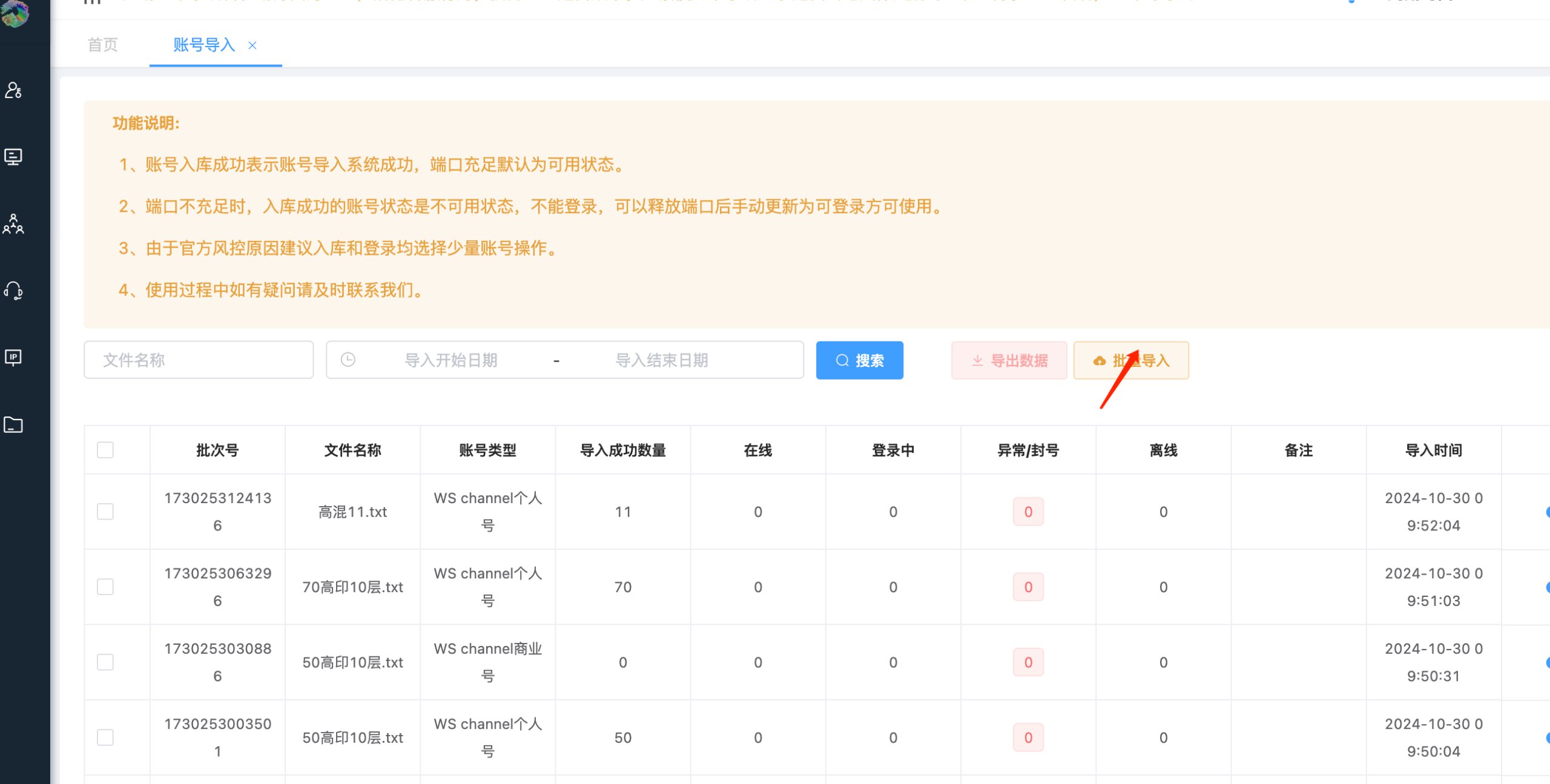Check the row for 高混11.txt
This screenshot has width=1550, height=784.
[105, 512]
